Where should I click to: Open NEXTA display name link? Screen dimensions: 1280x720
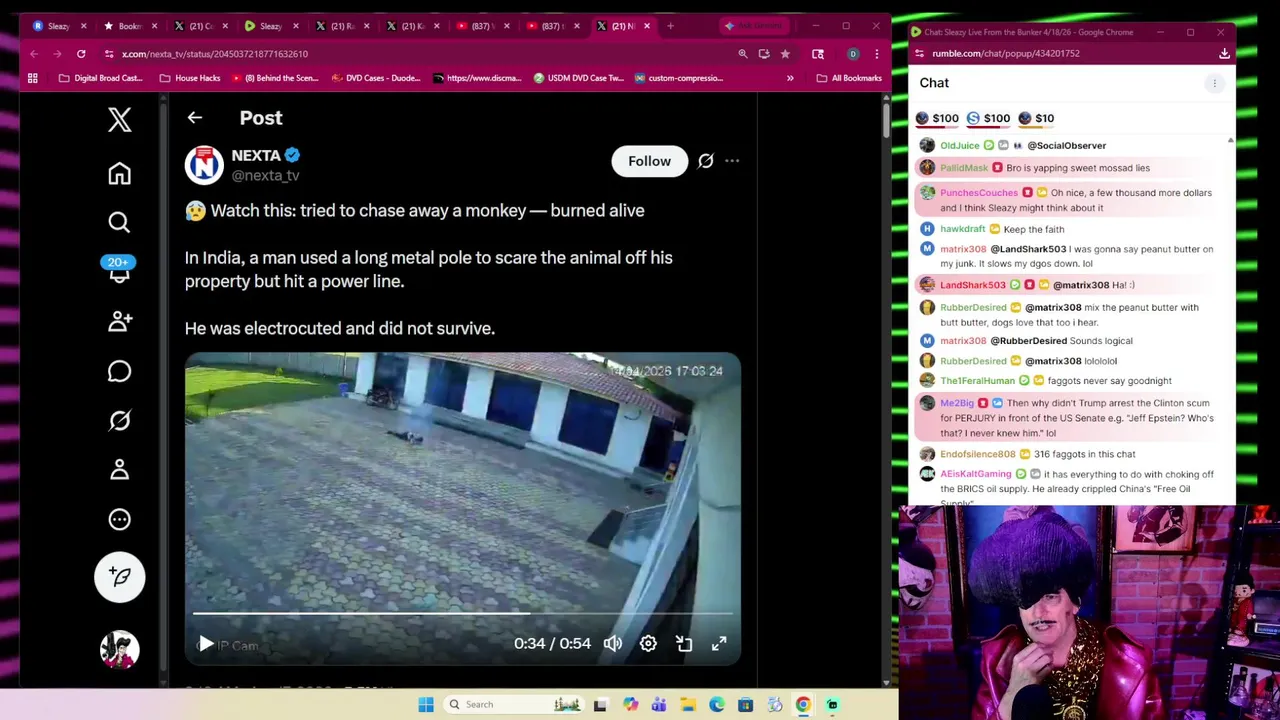coord(256,155)
